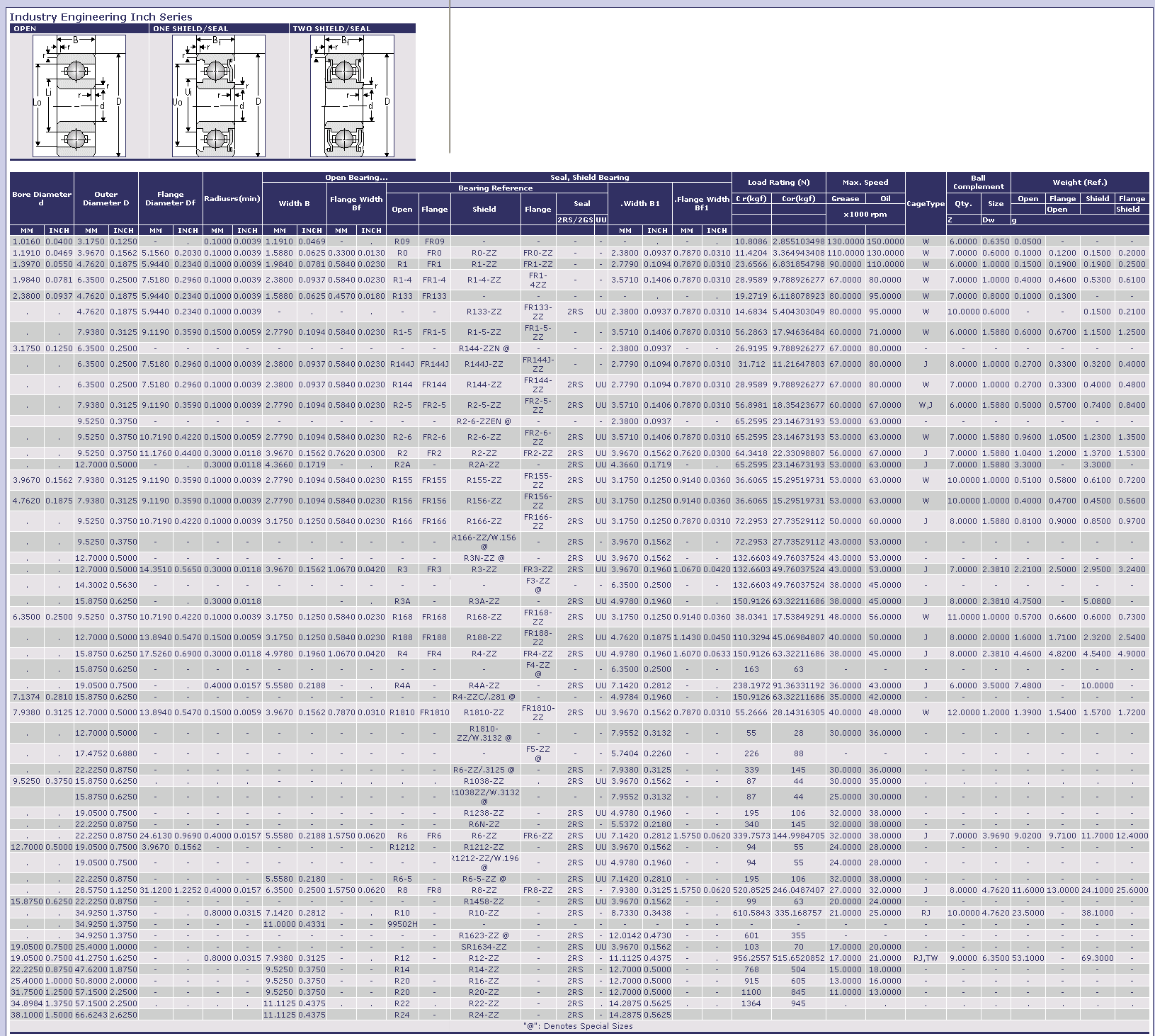Click the 'CageType' column header
Image resolution: width=1155 pixels, height=1036 pixels.
[x=926, y=203]
